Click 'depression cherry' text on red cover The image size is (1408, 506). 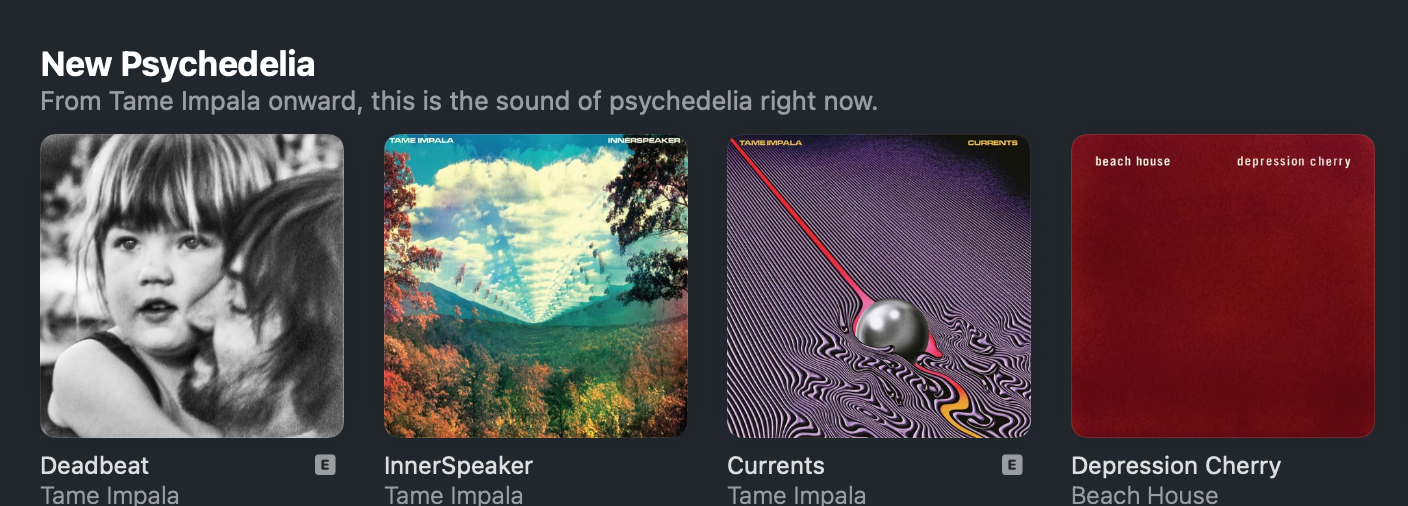(x=1294, y=161)
